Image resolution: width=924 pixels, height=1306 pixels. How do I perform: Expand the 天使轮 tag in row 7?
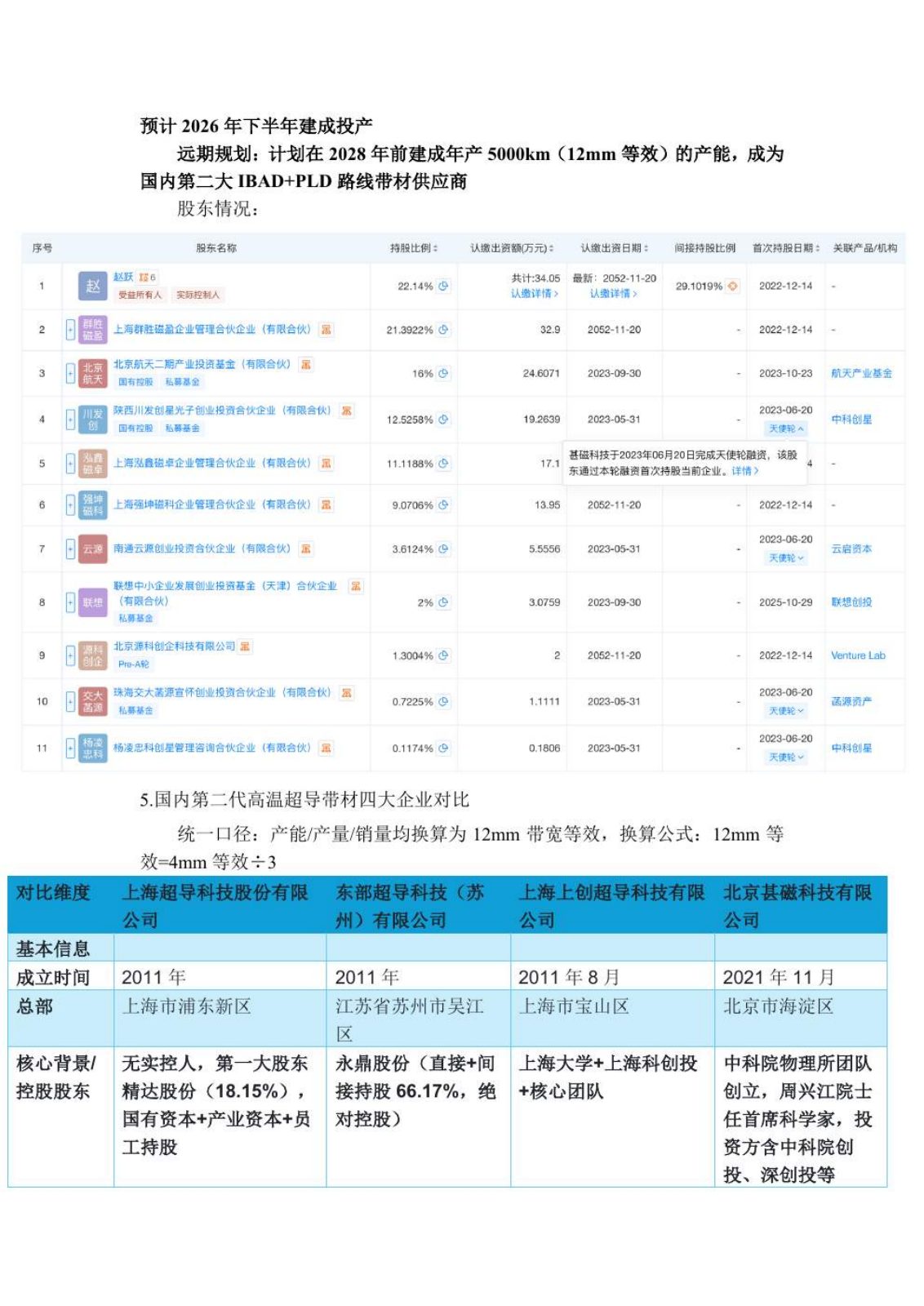tap(786, 558)
